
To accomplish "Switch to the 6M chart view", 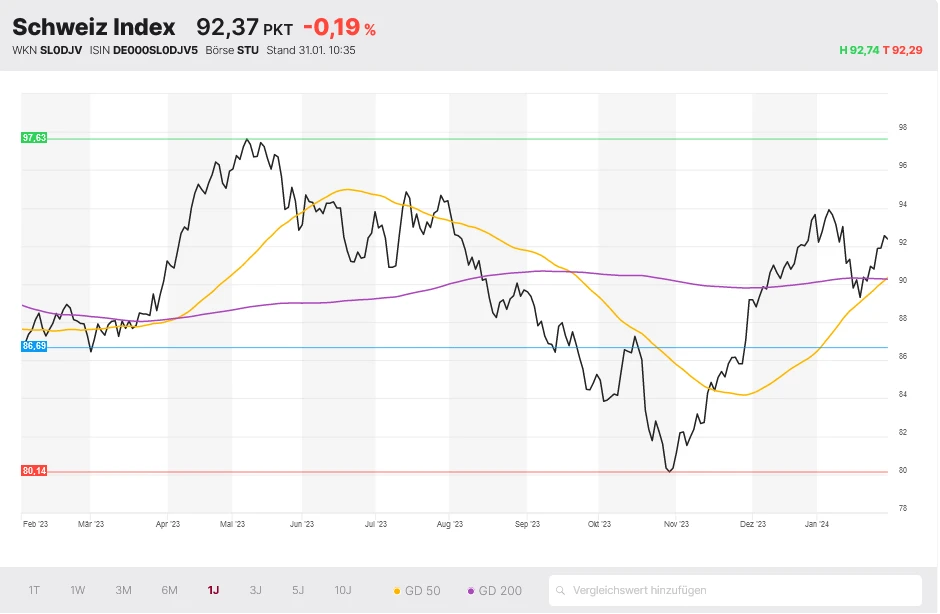I will point(168,590).
